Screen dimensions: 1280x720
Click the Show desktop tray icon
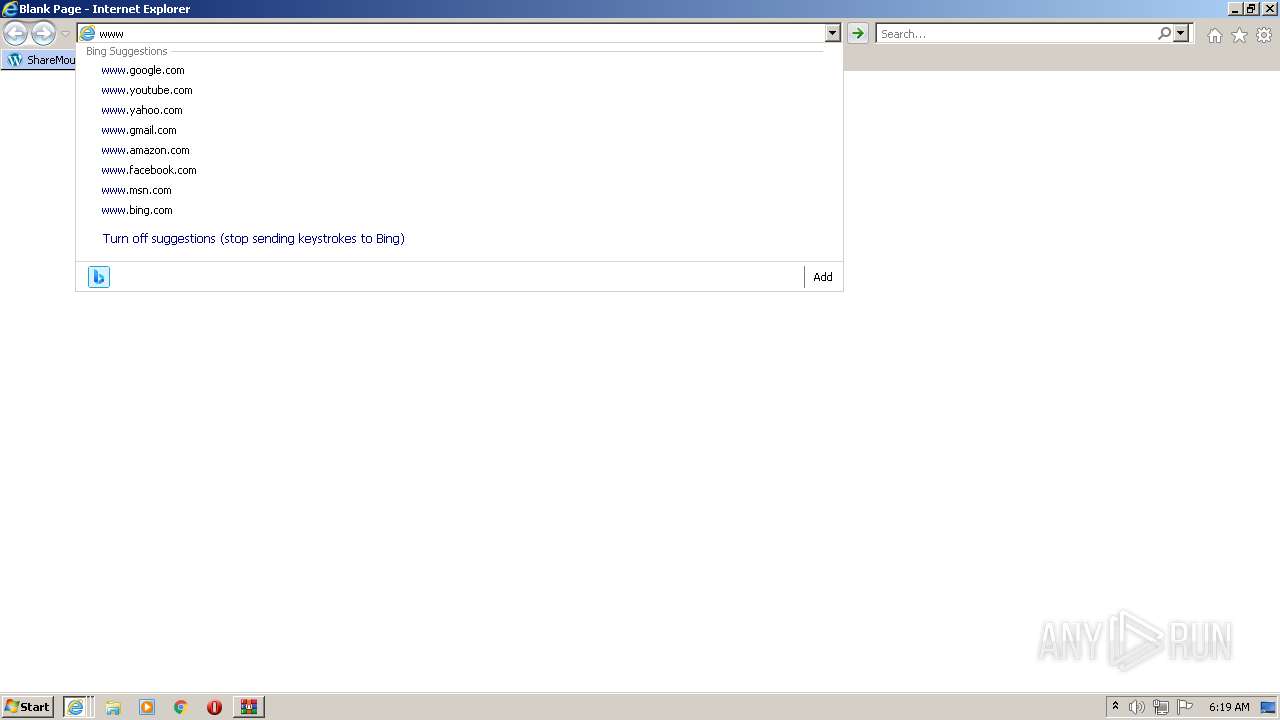tap(1268, 707)
